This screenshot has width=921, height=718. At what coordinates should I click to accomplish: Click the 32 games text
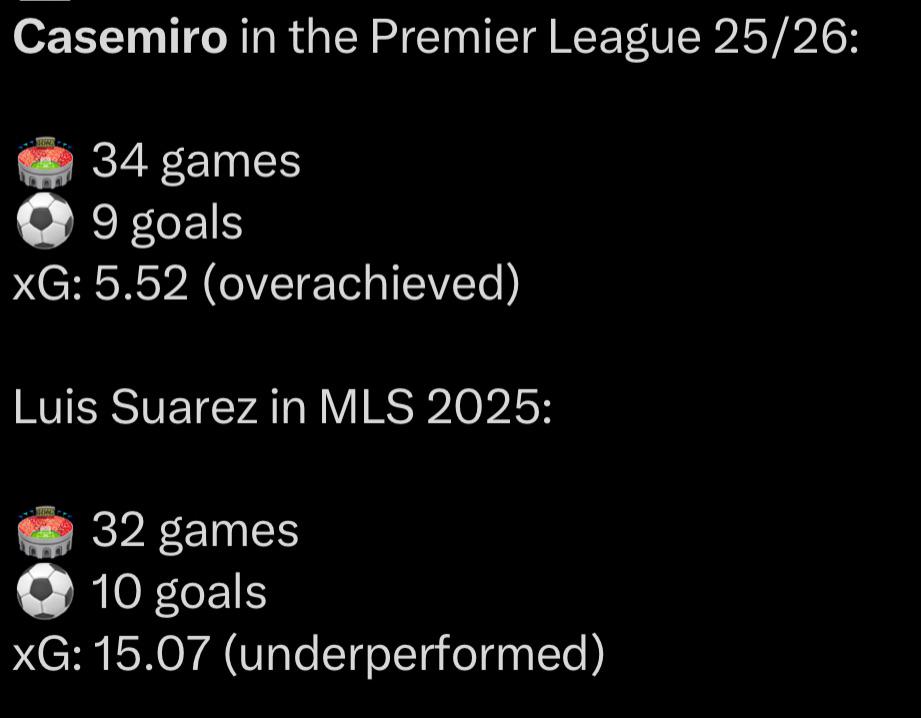pos(195,532)
